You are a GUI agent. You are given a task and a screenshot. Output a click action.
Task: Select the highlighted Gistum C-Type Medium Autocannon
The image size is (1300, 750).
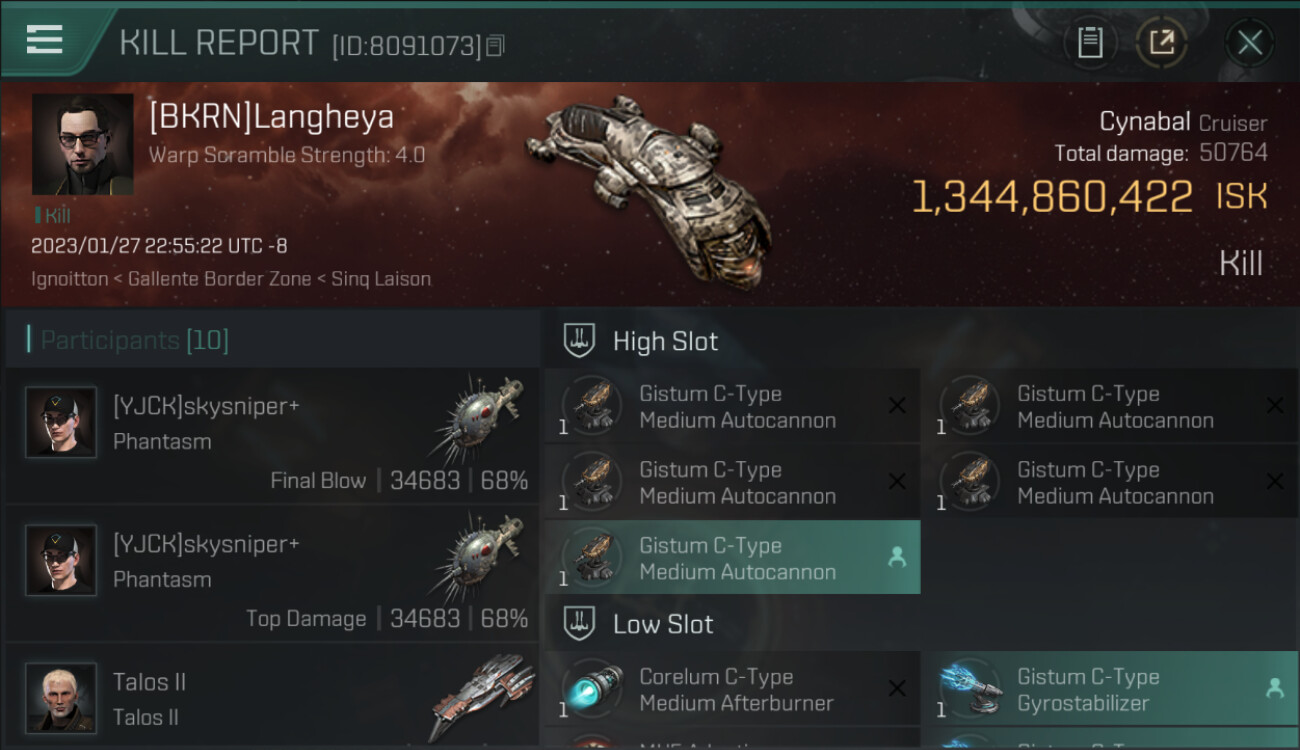click(732, 558)
